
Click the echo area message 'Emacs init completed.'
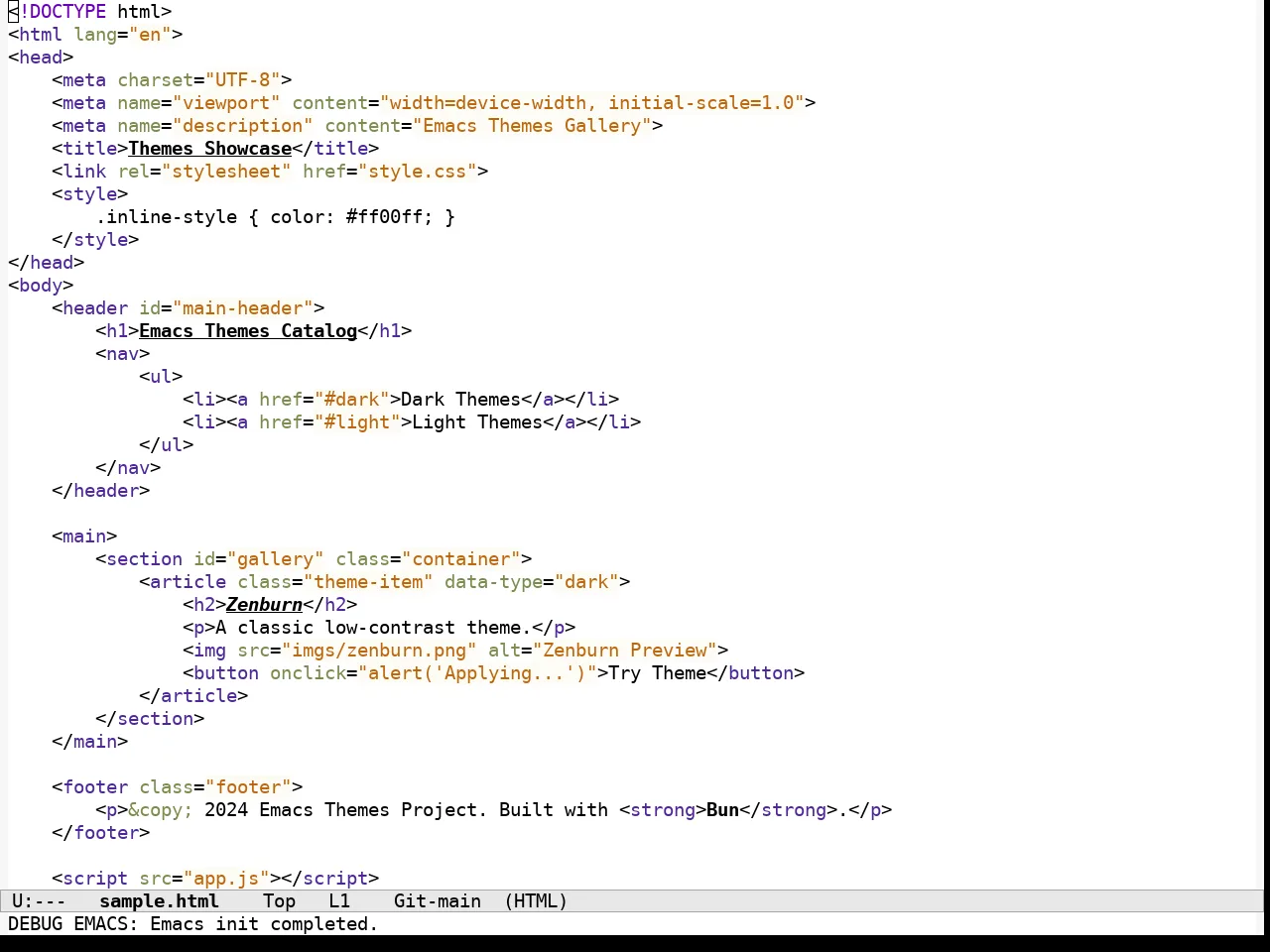[264, 924]
